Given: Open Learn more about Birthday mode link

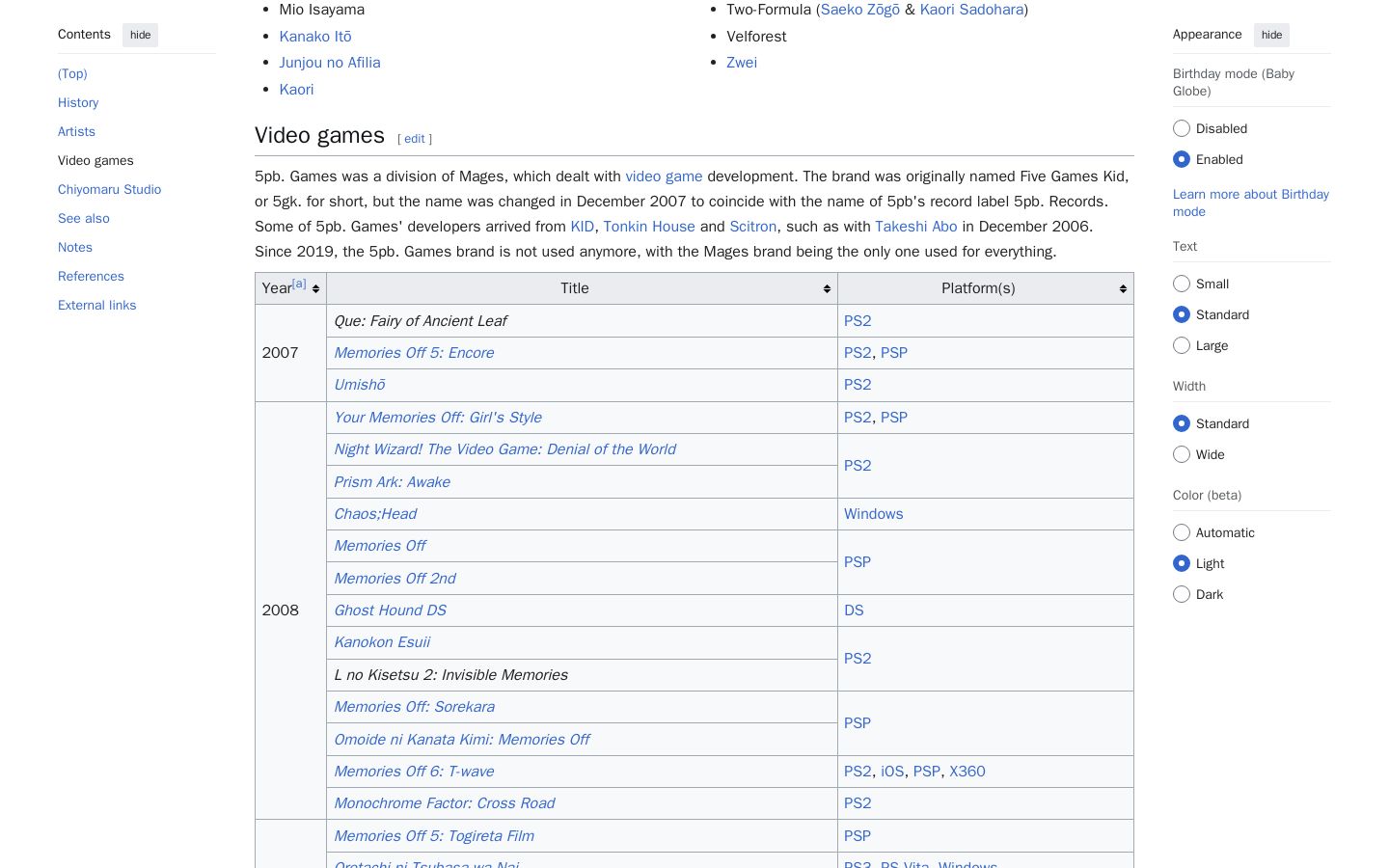Looking at the screenshot, I should click(x=1251, y=203).
